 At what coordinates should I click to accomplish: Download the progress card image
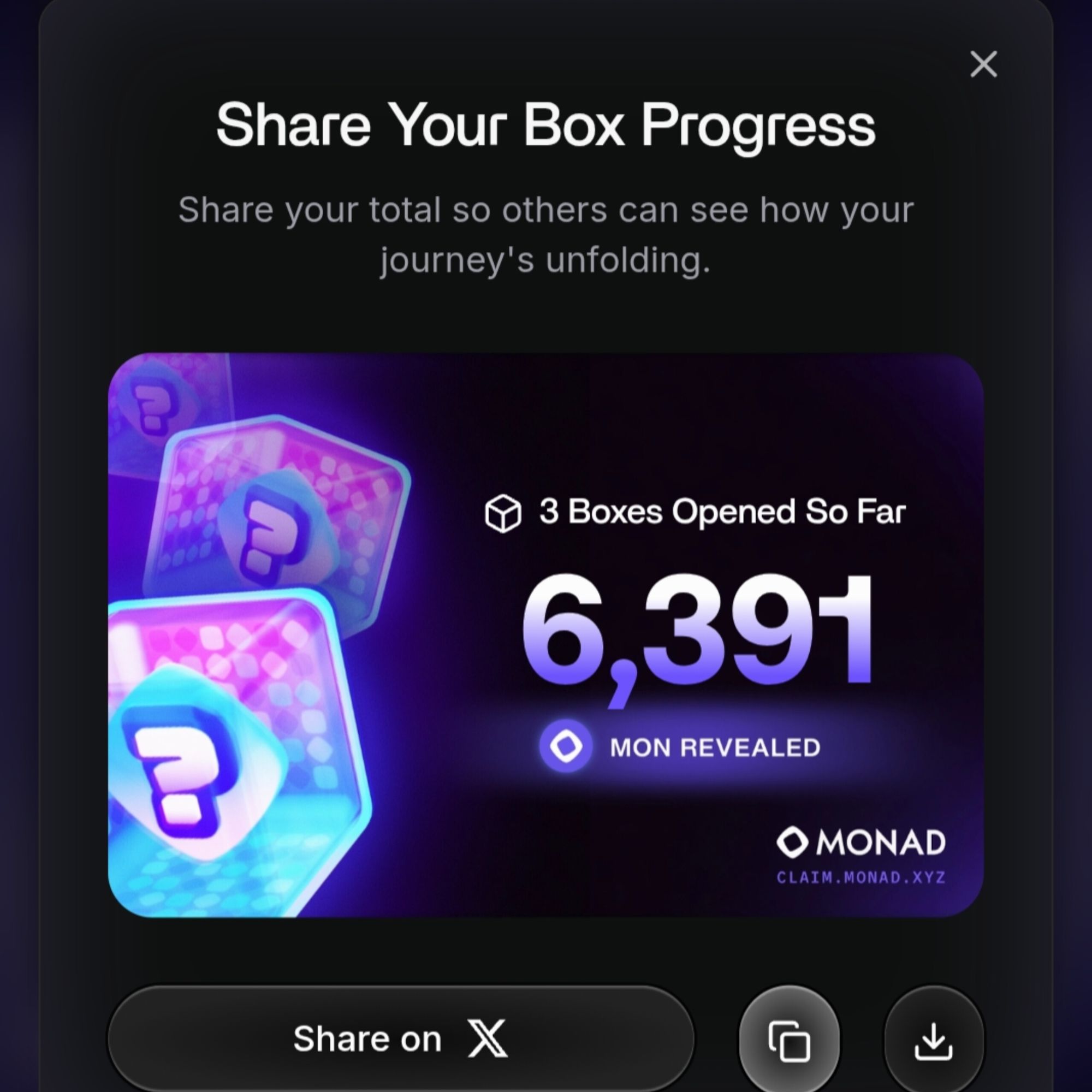pos(934,1041)
